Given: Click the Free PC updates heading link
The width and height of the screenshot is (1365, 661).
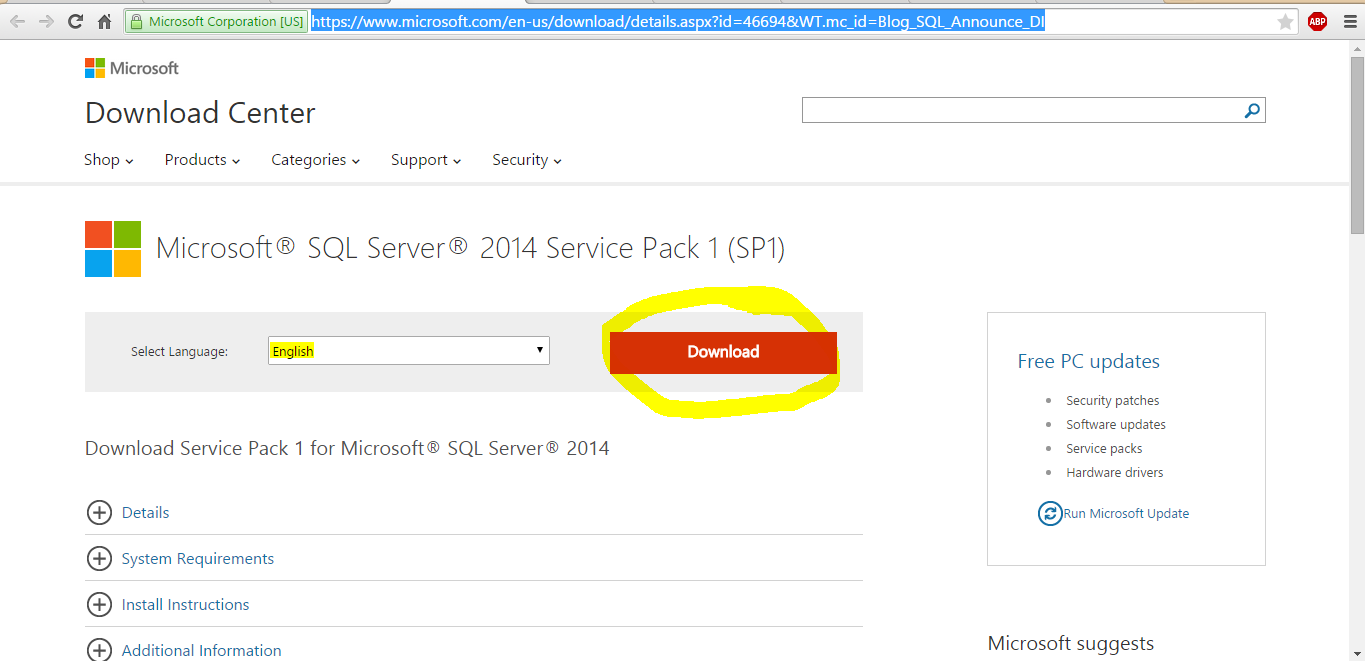Looking at the screenshot, I should (x=1088, y=361).
